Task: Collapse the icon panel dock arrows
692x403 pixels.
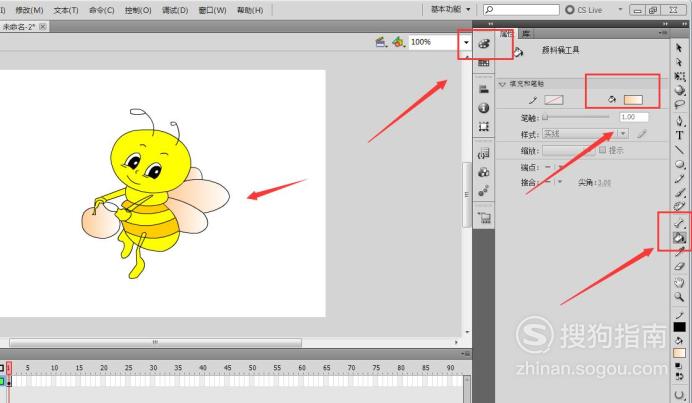Action: [x=490, y=24]
